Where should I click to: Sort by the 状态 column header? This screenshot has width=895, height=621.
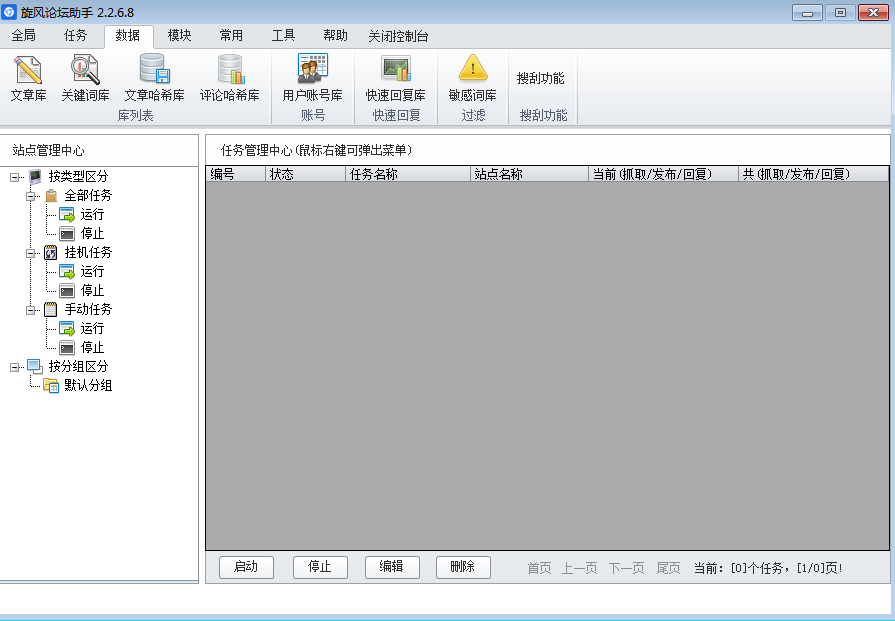[305, 174]
